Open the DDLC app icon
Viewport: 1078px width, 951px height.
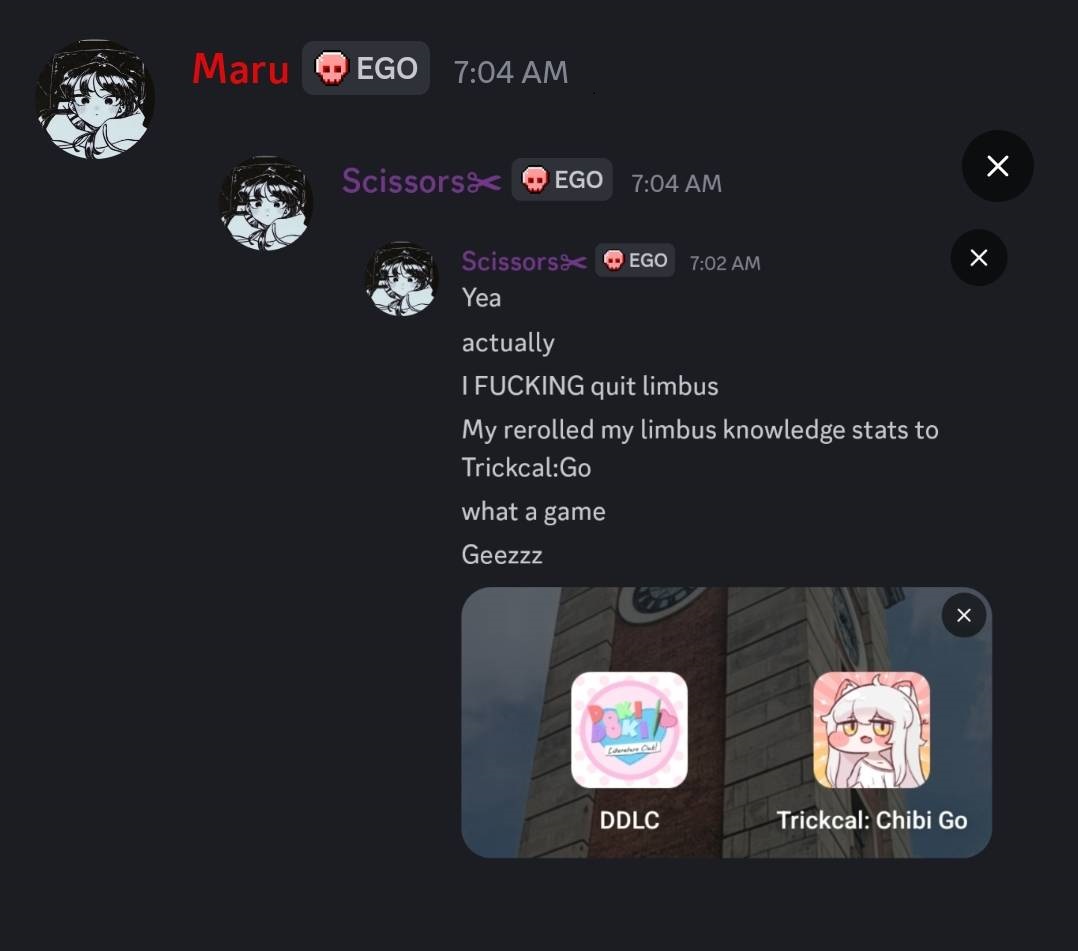(629, 730)
